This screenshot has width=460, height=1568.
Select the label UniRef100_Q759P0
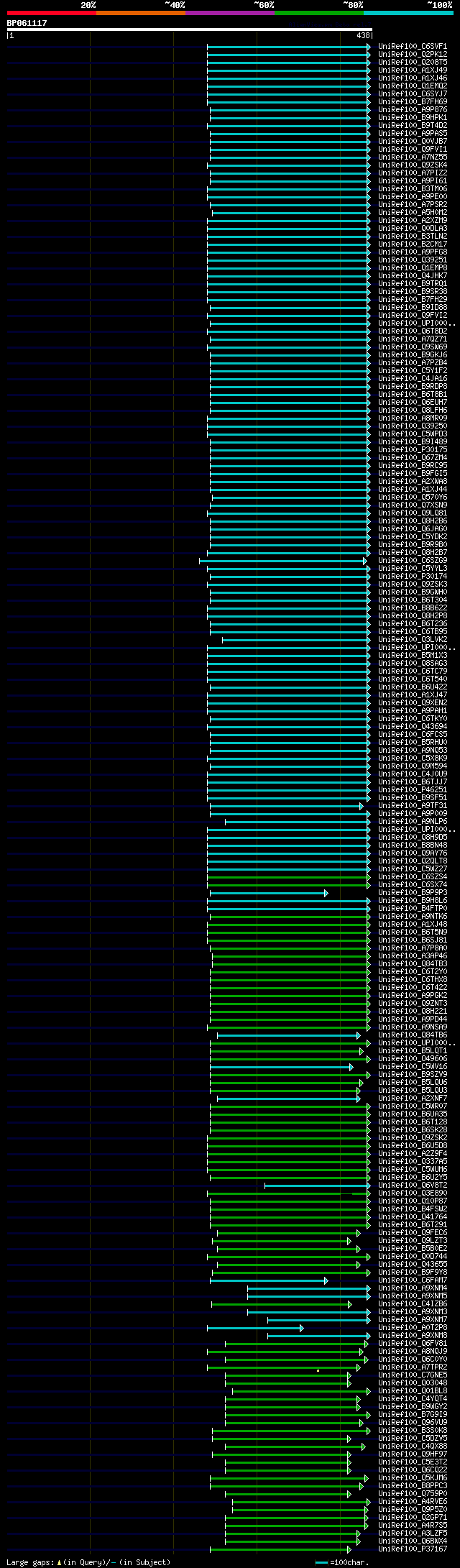coord(413,1494)
